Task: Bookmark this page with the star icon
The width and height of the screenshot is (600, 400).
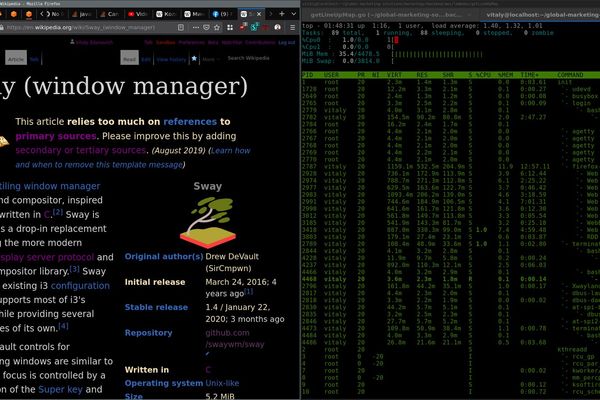Action: coord(217,28)
